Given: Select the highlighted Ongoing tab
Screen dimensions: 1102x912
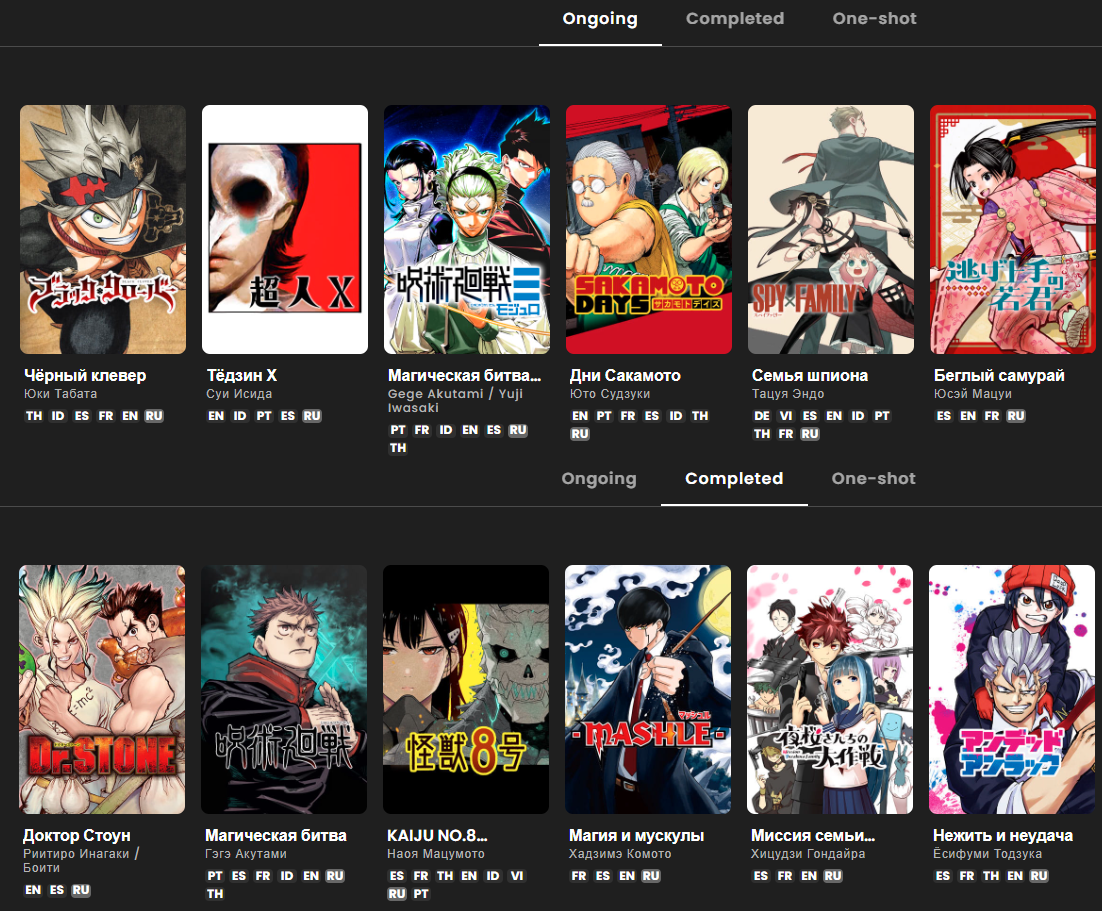Looking at the screenshot, I should (x=599, y=19).
